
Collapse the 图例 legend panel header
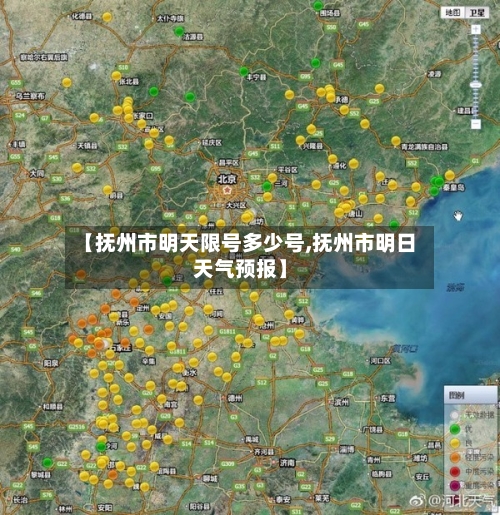tap(470, 395)
